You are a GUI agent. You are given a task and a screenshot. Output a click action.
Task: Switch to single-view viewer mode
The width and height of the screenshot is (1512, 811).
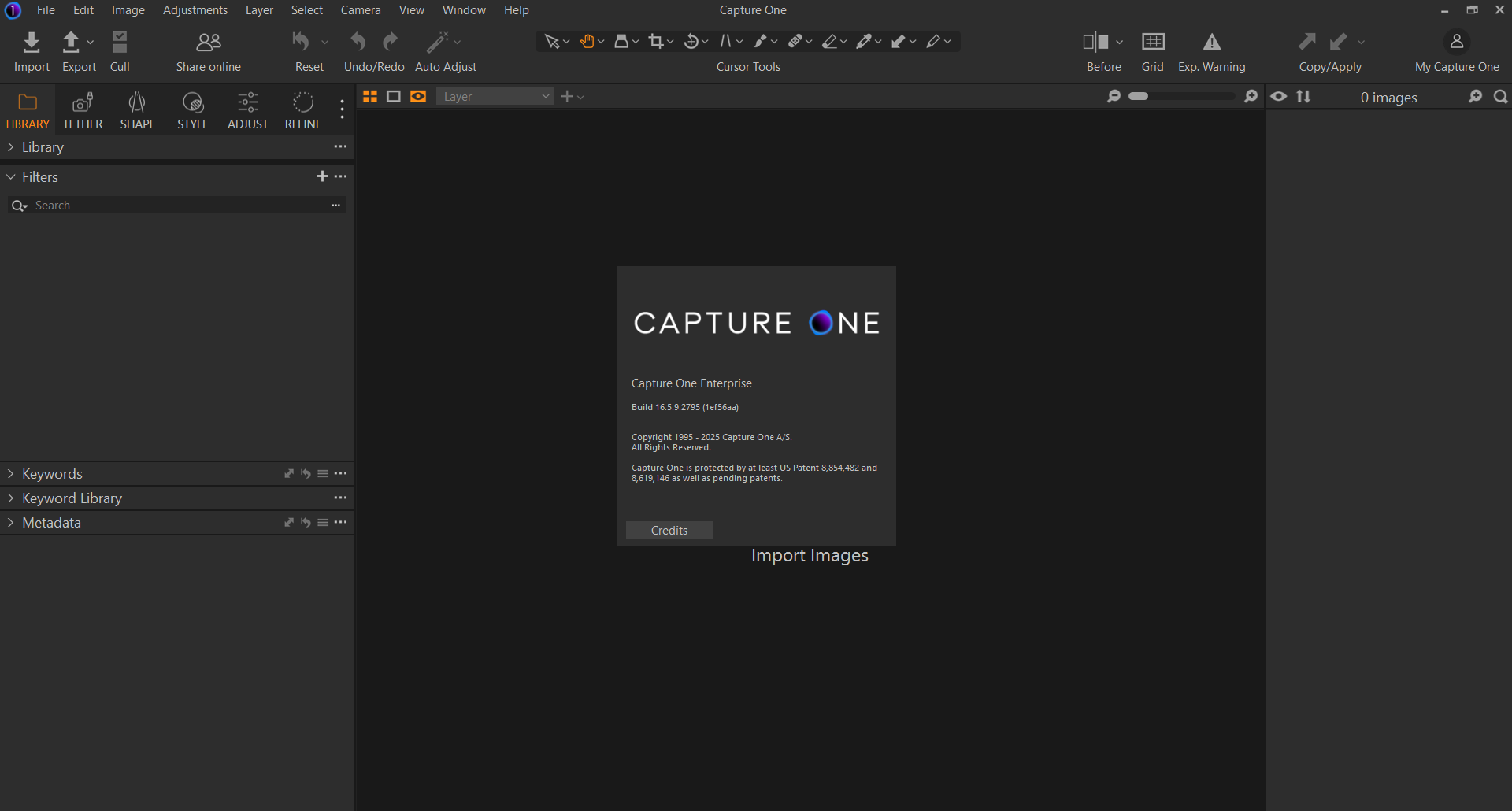tap(394, 96)
